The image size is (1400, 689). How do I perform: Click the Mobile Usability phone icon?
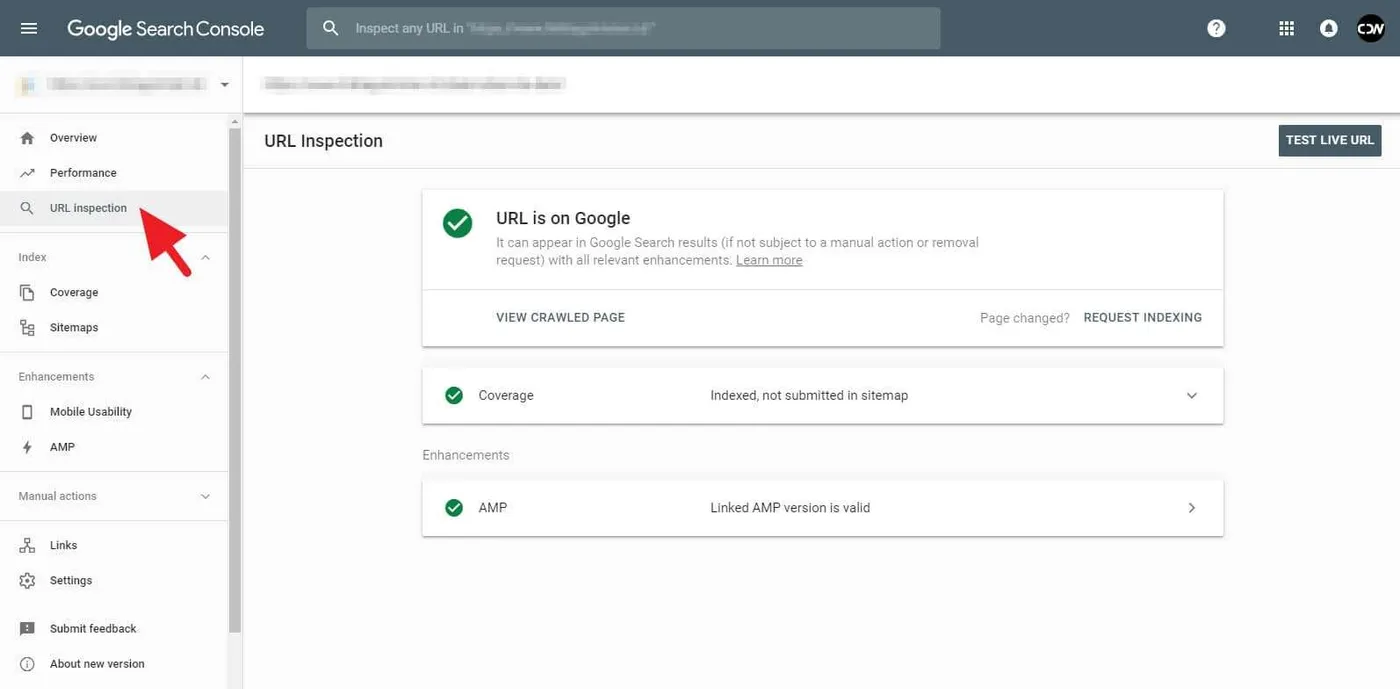(x=27, y=412)
